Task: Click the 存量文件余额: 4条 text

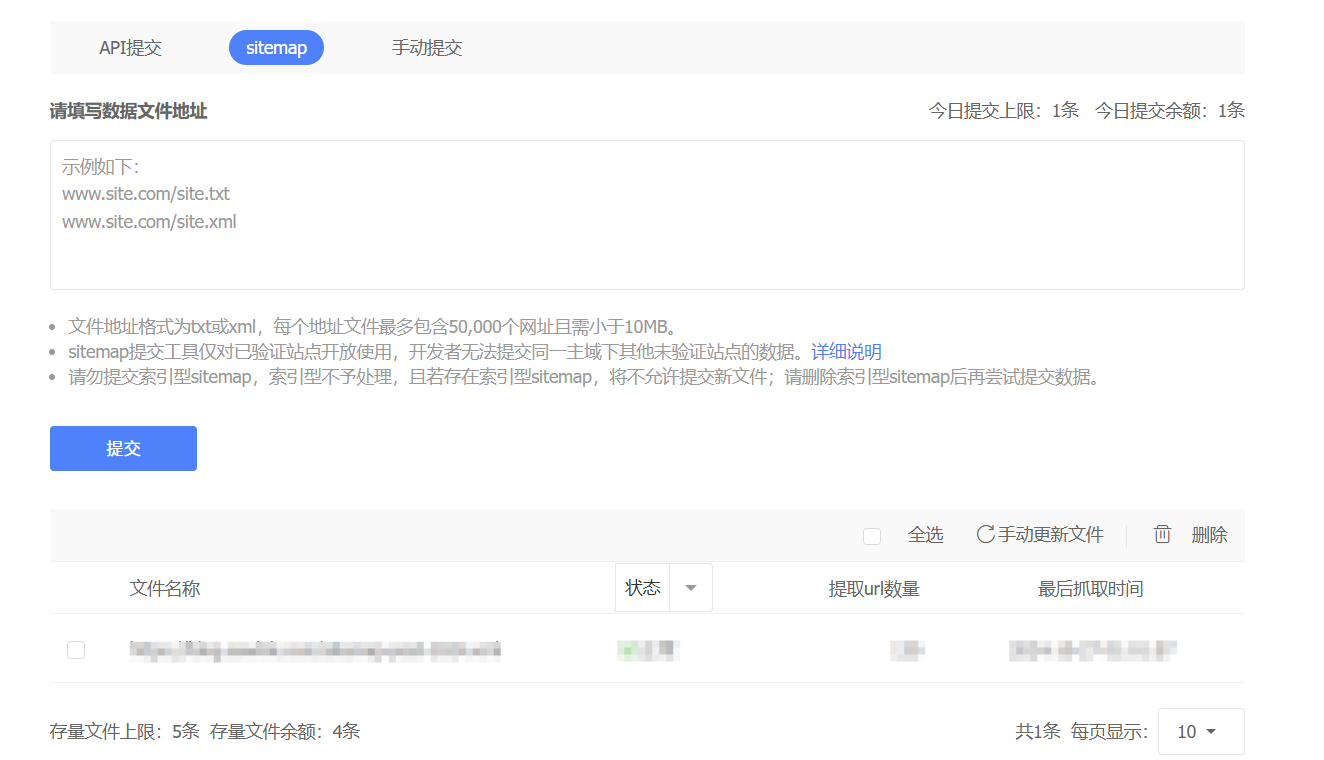Action: pyautogui.click(x=285, y=731)
